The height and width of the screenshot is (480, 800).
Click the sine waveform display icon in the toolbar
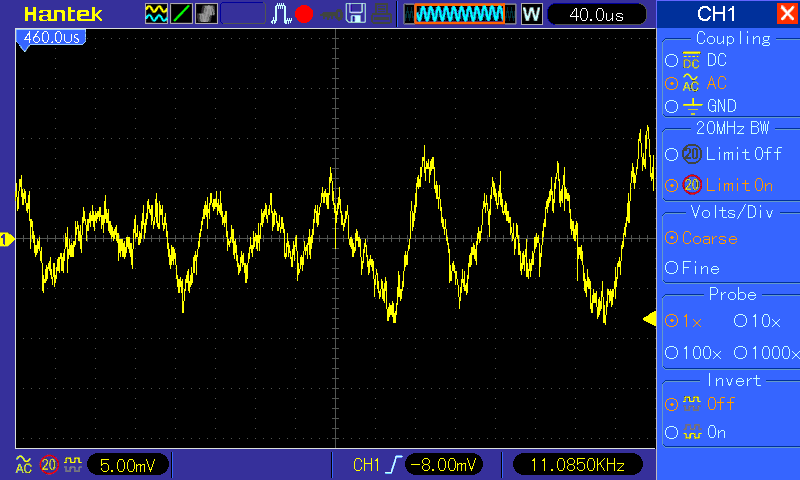coord(156,14)
